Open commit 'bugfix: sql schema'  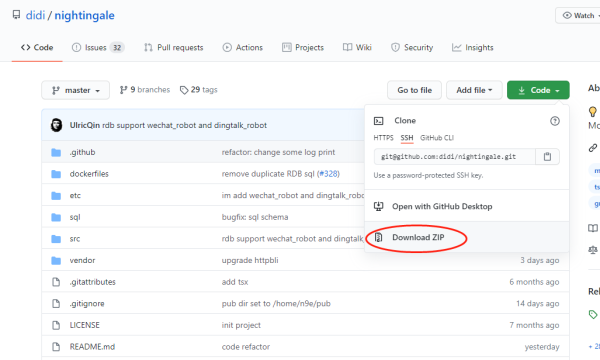pyautogui.click(x=255, y=217)
